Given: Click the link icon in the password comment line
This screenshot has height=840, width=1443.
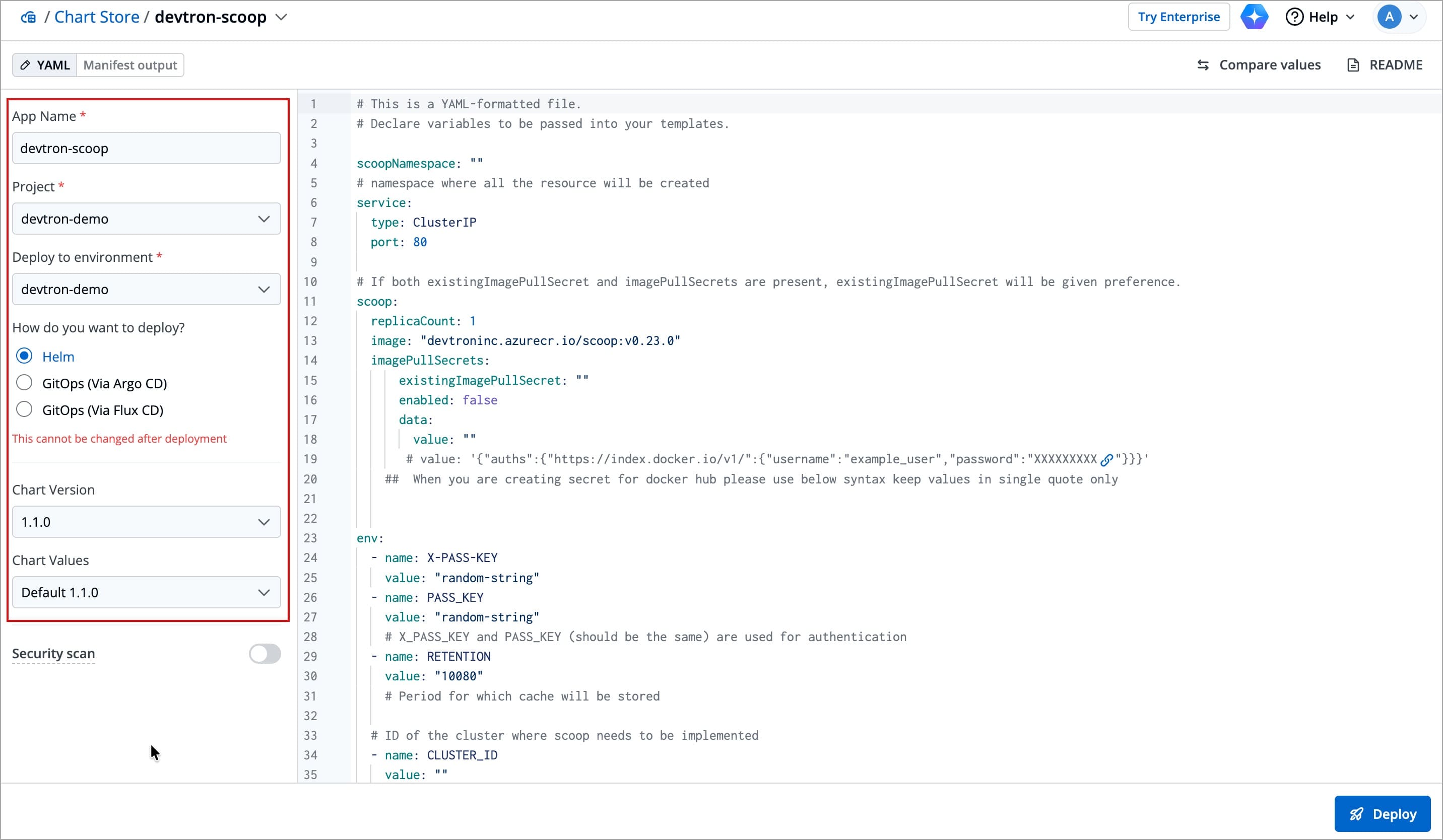Looking at the screenshot, I should 1106,459.
